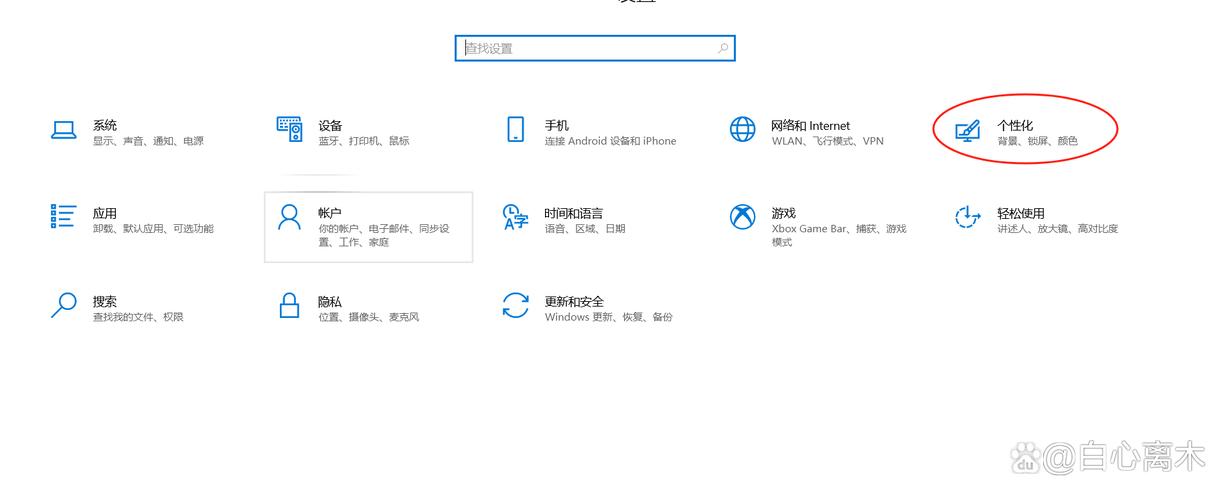Open the 搜索 magnifier icon

[x=64, y=305]
